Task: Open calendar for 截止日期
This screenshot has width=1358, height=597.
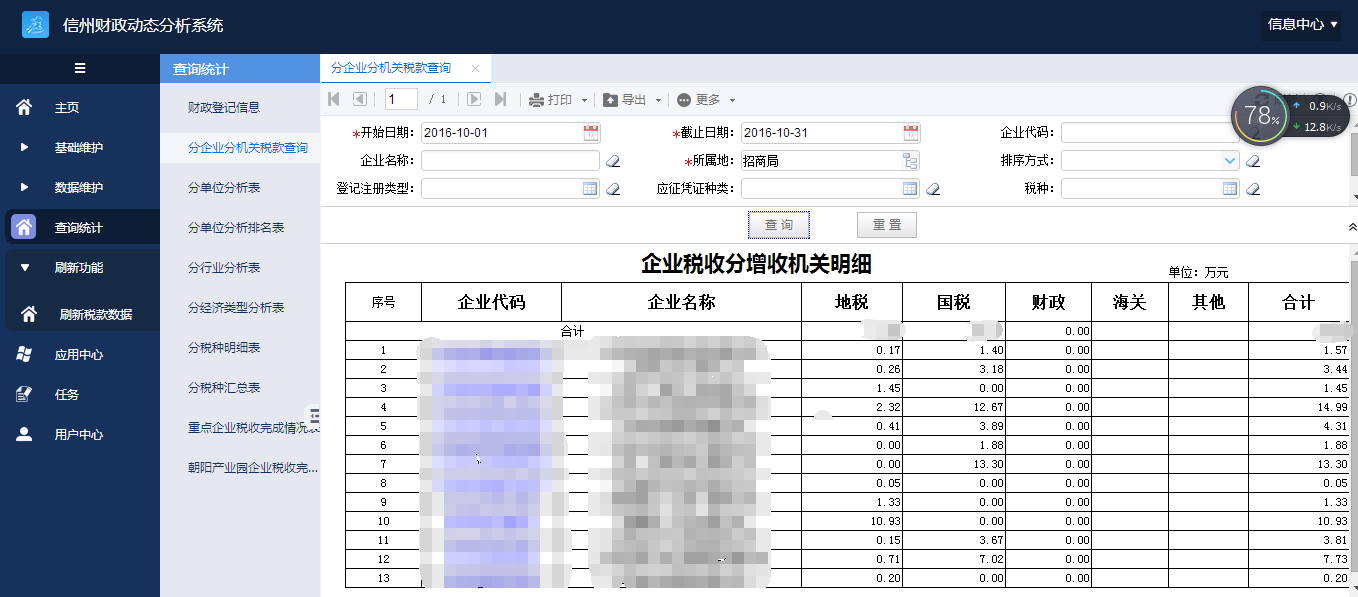Action: coord(911,132)
